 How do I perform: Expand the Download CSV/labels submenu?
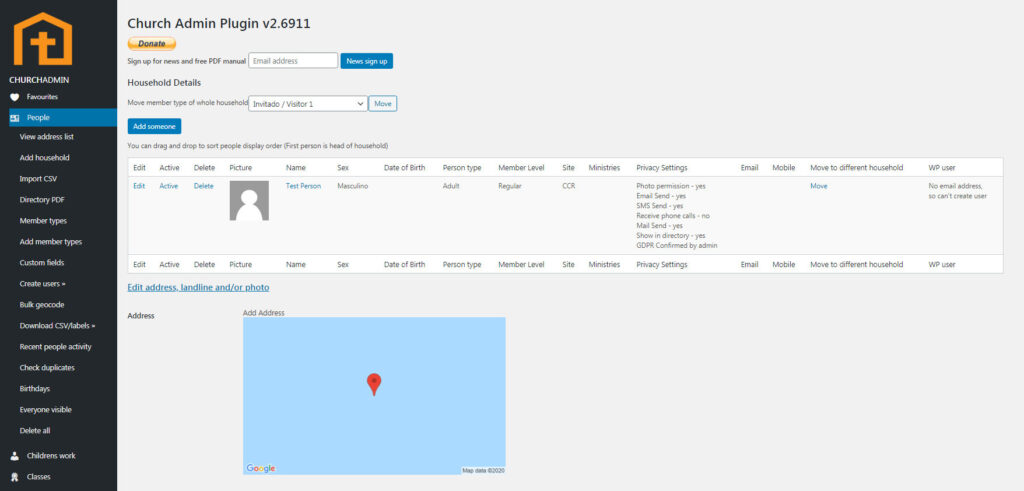tap(57, 326)
